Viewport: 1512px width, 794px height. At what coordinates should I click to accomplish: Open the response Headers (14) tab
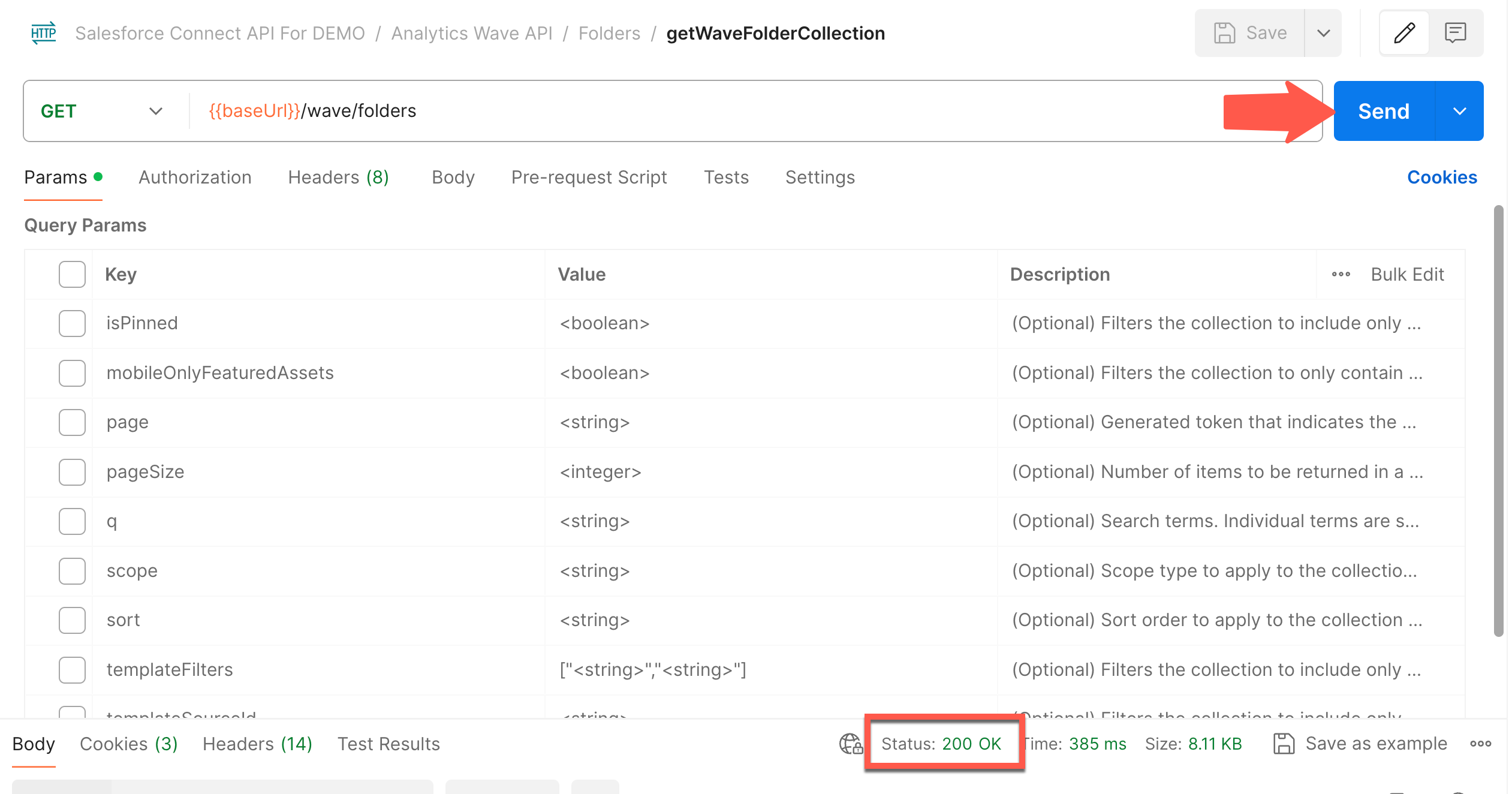coord(257,744)
